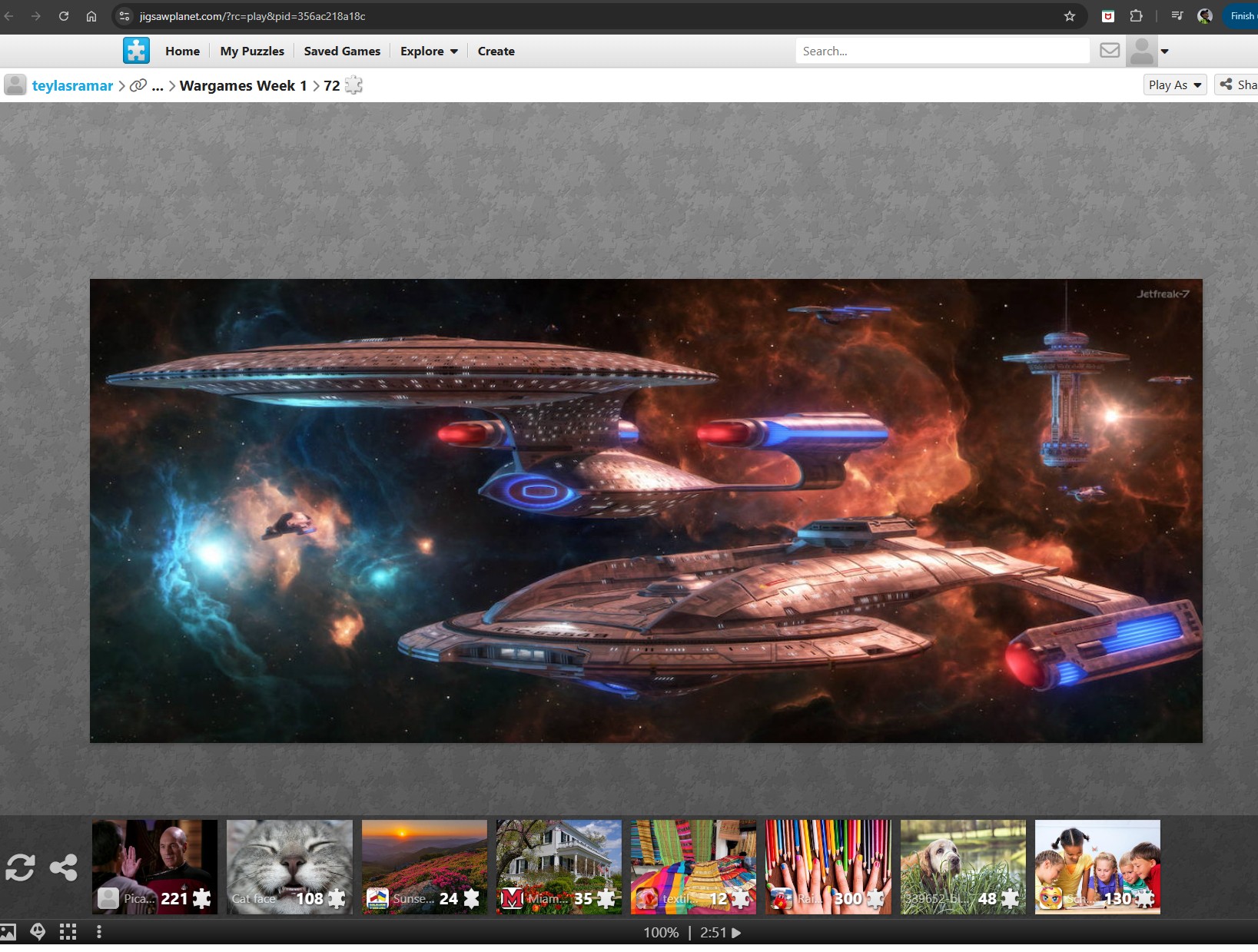1258x952 pixels.
Task: Click the share icon beside thumbnails
Action: 64,867
